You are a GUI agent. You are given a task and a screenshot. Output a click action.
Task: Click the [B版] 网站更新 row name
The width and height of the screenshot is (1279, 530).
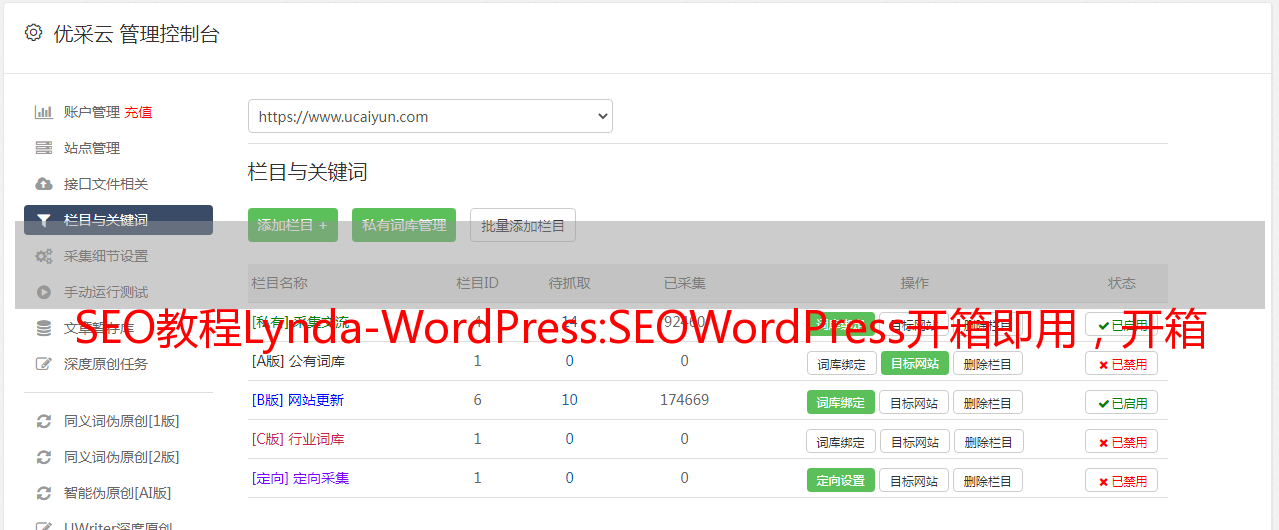298,400
